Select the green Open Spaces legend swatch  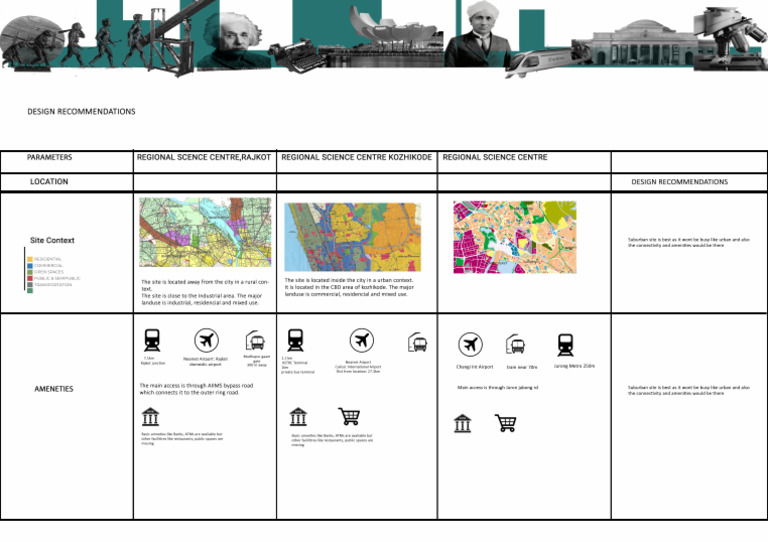point(30,272)
